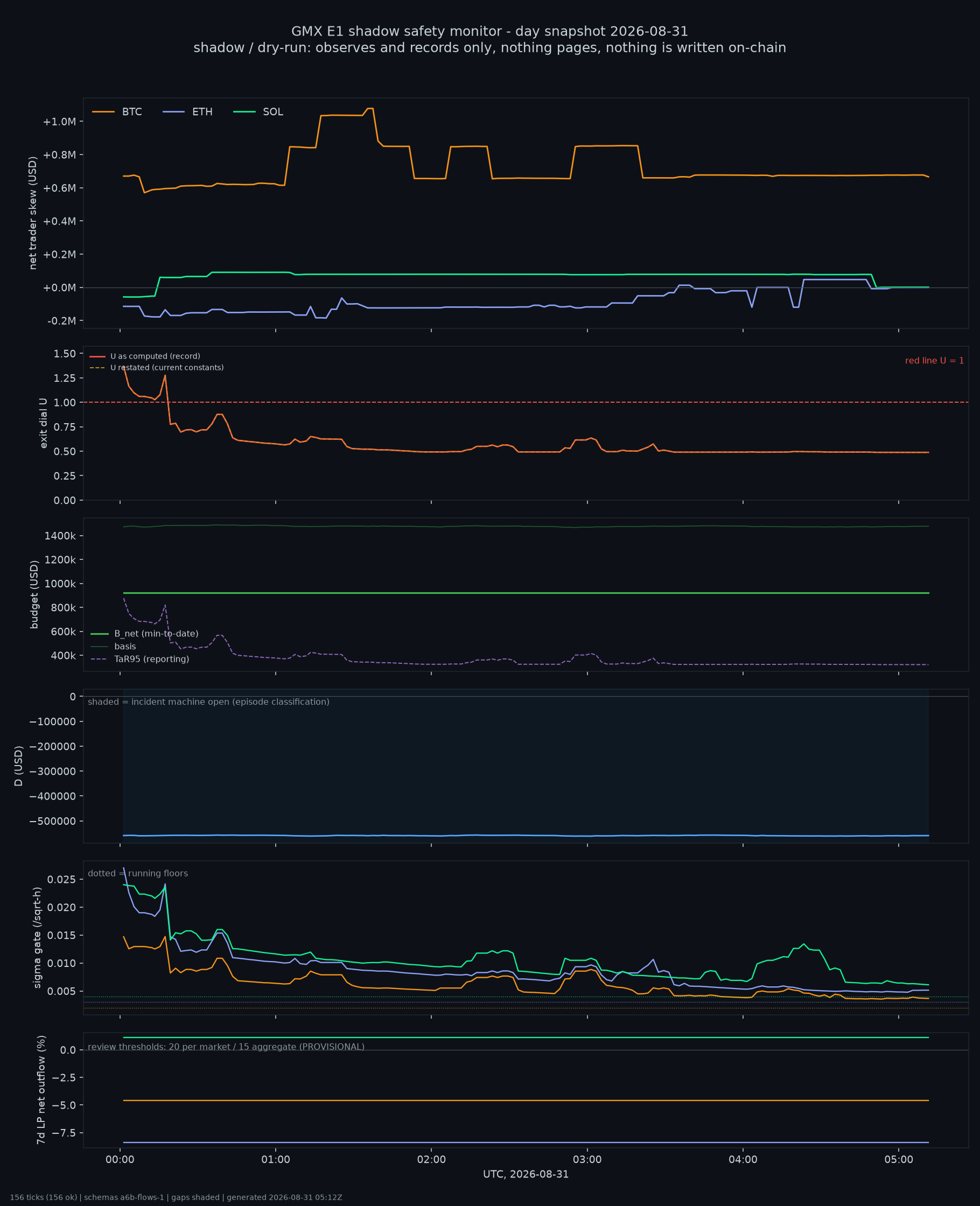Screen dimensions: 980x1206
Task: Click the '+0.2M' skew tick label
Action: pos(59,255)
